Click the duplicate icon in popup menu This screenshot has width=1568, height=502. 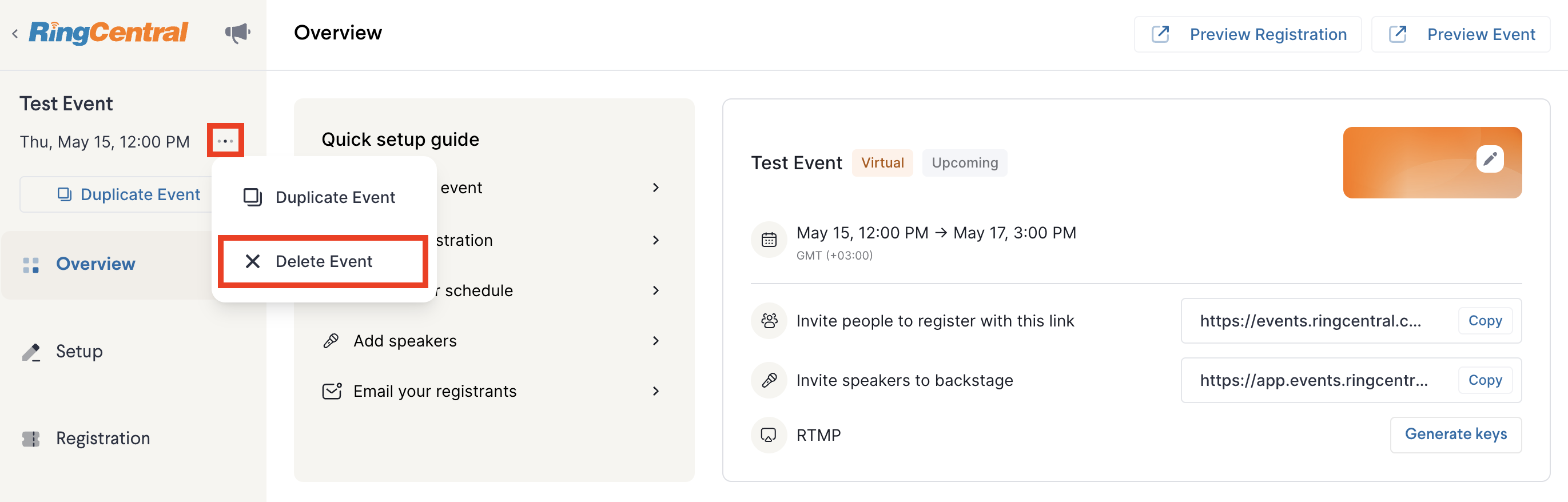(x=253, y=197)
